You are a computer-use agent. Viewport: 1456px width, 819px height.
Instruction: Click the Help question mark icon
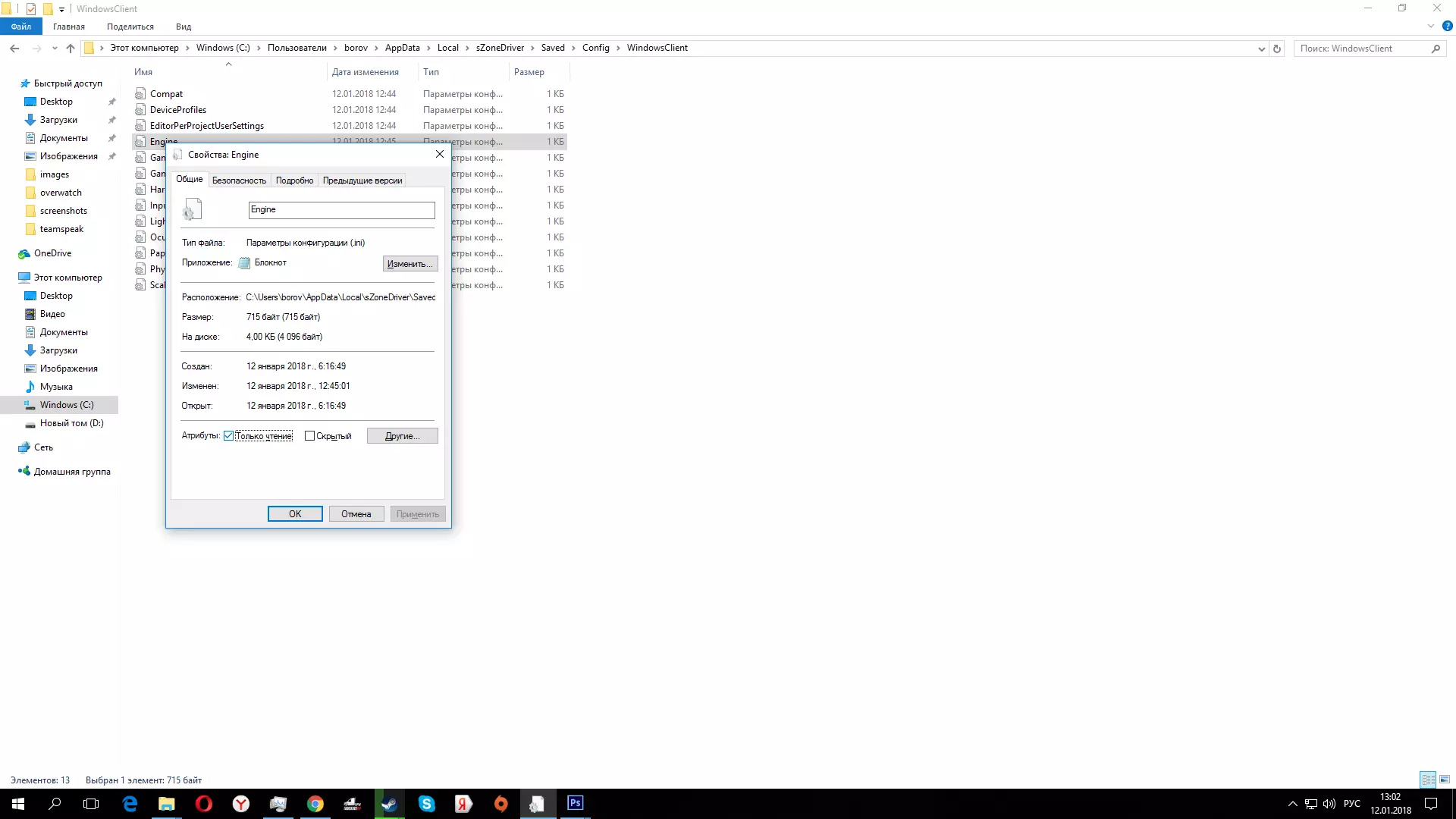(x=1447, y=26)
